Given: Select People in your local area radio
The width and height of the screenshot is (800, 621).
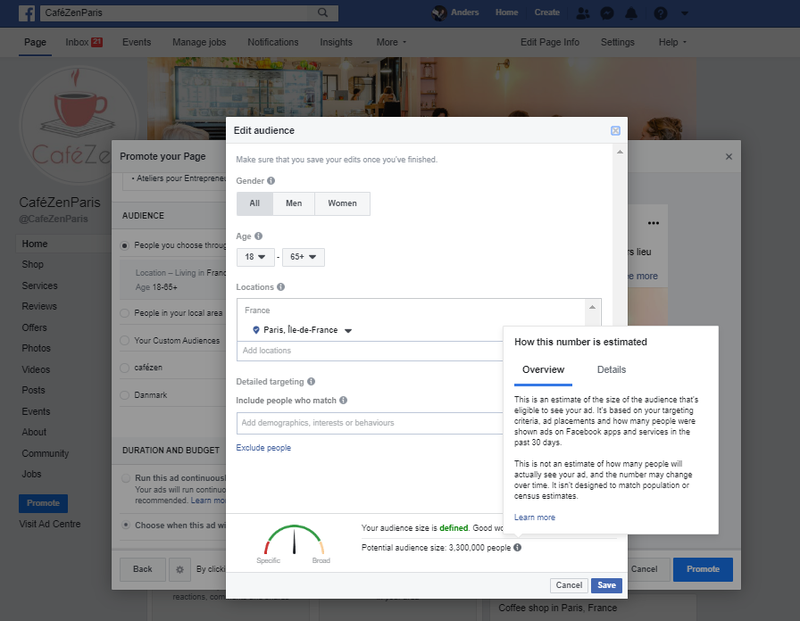Looking at the screenshot, I should (x=124, y=313).
